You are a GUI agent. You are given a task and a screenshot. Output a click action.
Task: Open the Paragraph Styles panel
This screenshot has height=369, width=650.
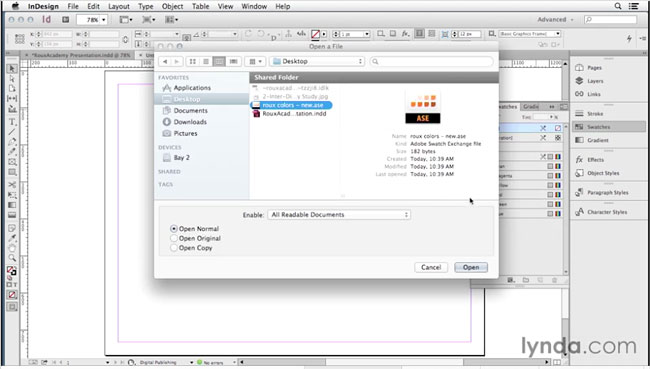click(x=608, y=192)
